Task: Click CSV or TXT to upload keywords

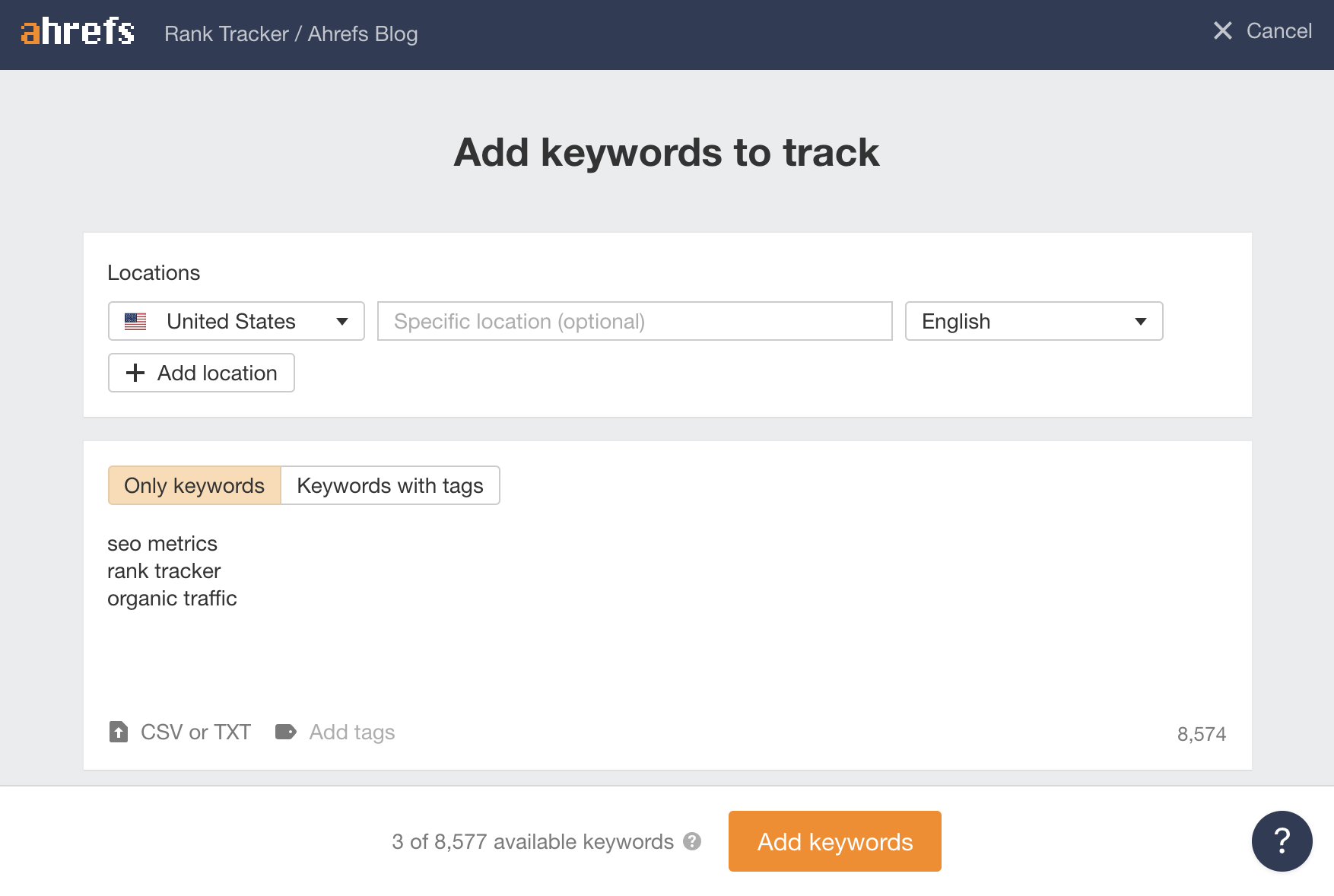Action: click(x=195, y=732)
